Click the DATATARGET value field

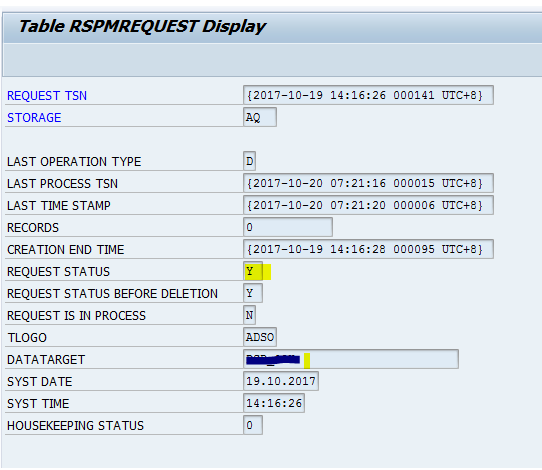(x=351, y=359)
